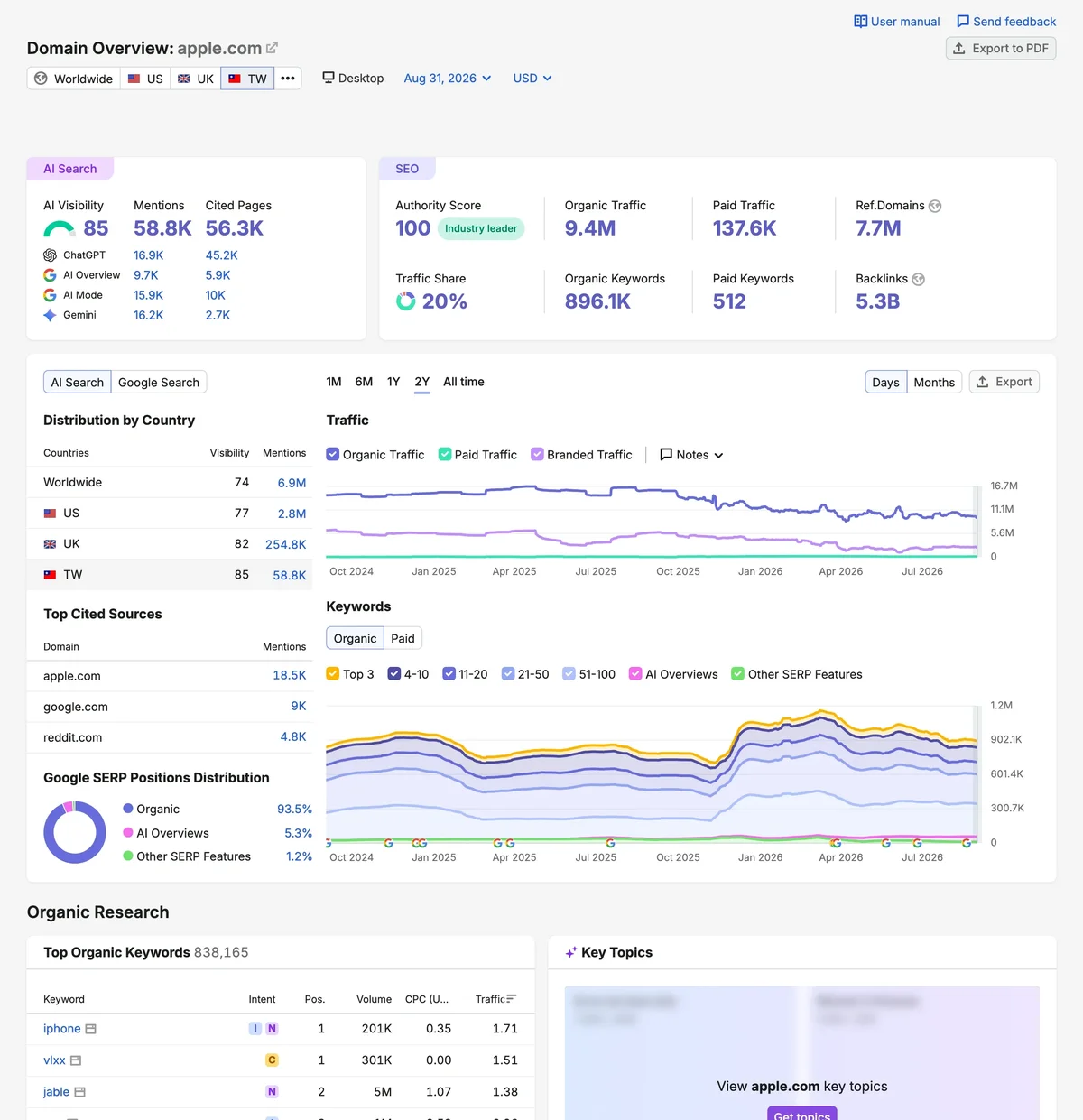The image size is (1083, 1120).
Task: Click the Google SERP positions donut chart
Action: 75,833
